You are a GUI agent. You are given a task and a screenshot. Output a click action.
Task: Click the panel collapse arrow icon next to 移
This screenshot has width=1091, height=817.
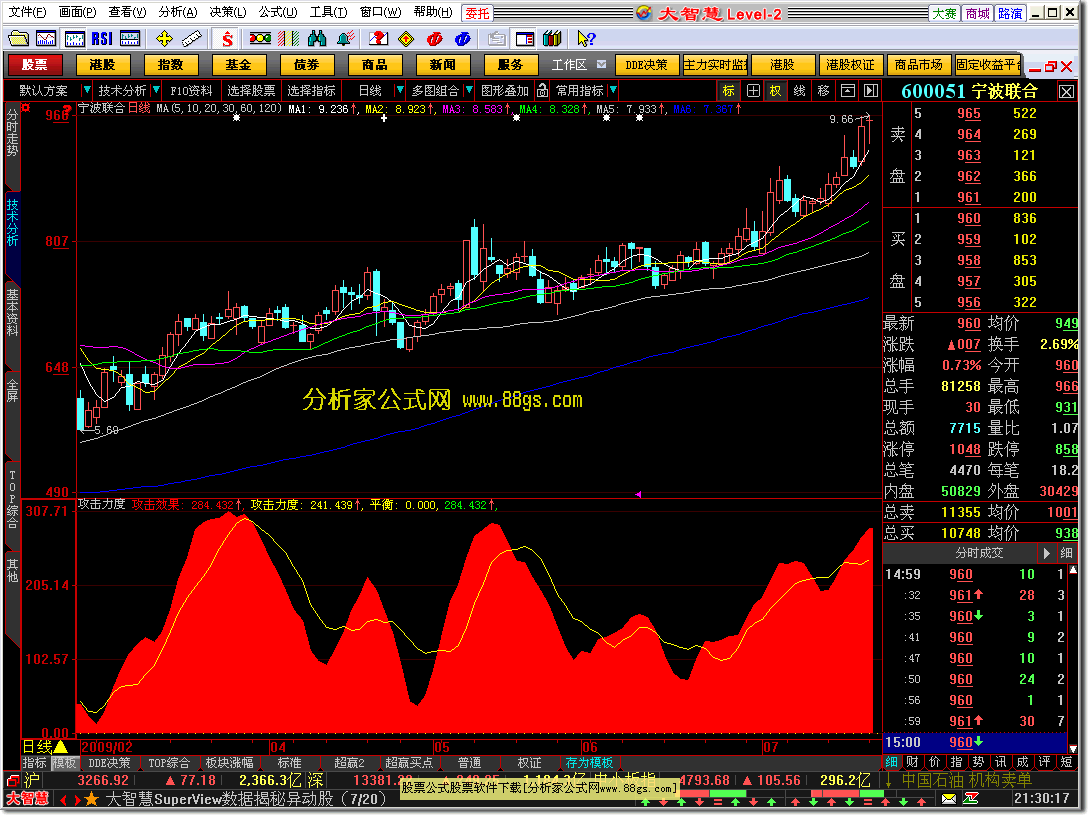click(x=848, y=90)
